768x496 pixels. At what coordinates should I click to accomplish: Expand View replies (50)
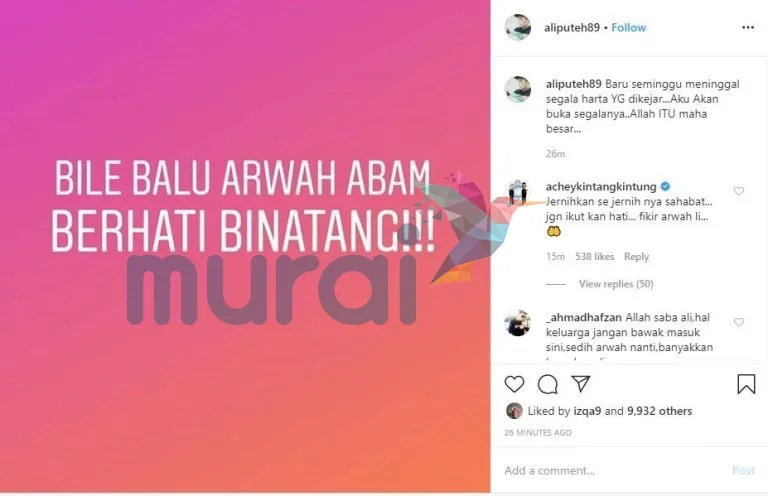pyautogui.click(x=616, y=284)
